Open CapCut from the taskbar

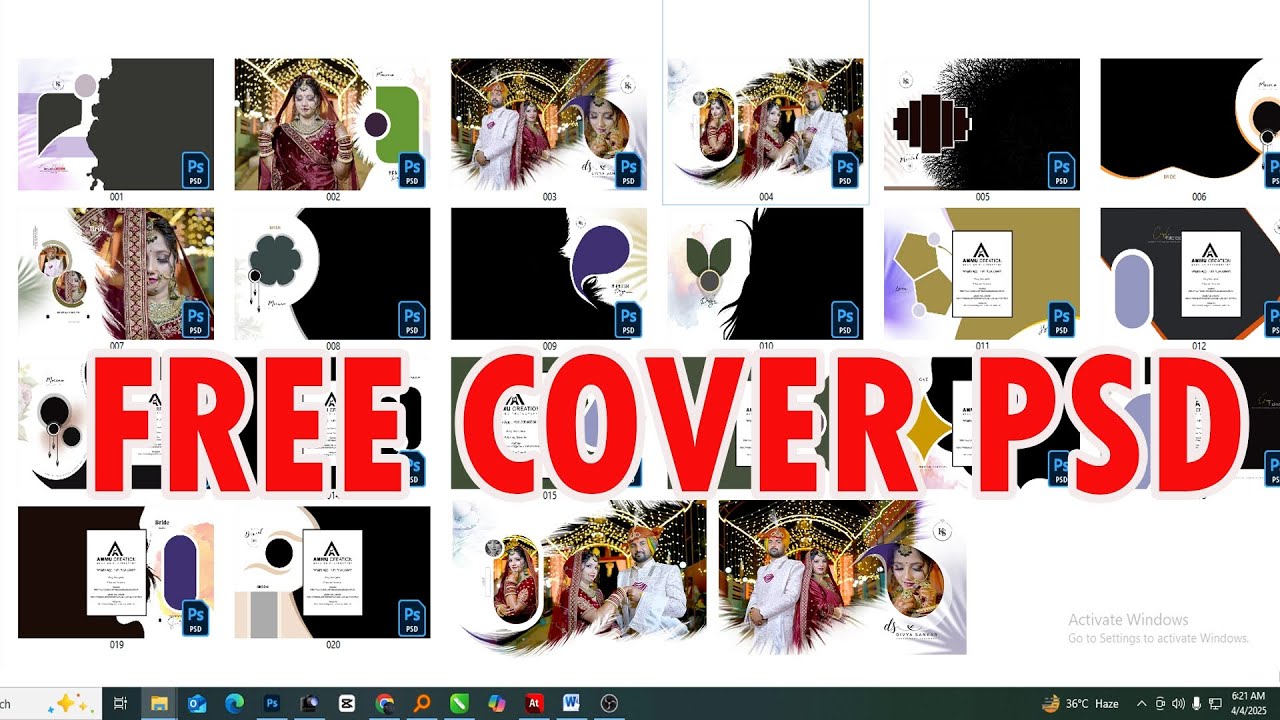pyautogui.click(x=347, y=704)
